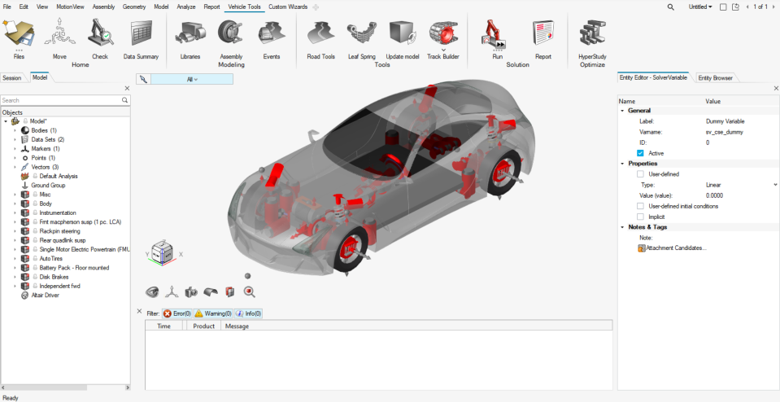Viewport: 780px width, 402px height.
Task: Click the Track Builder icon
Action: (x=442, y=36)
